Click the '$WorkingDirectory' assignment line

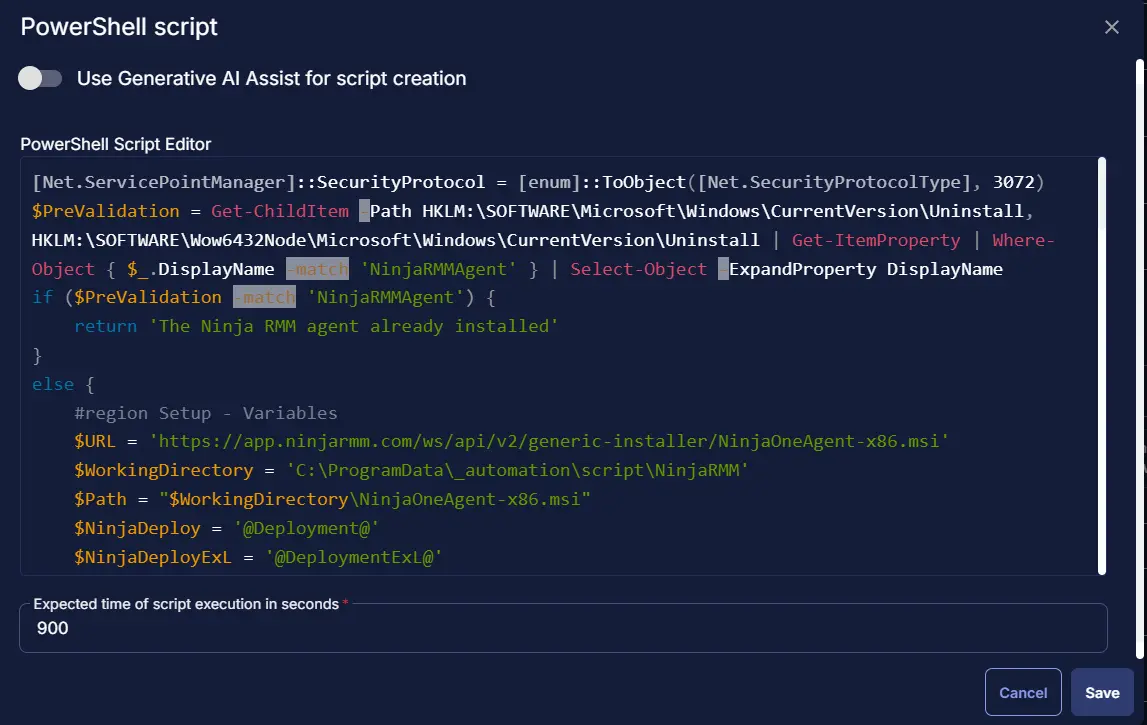(411, 470)
